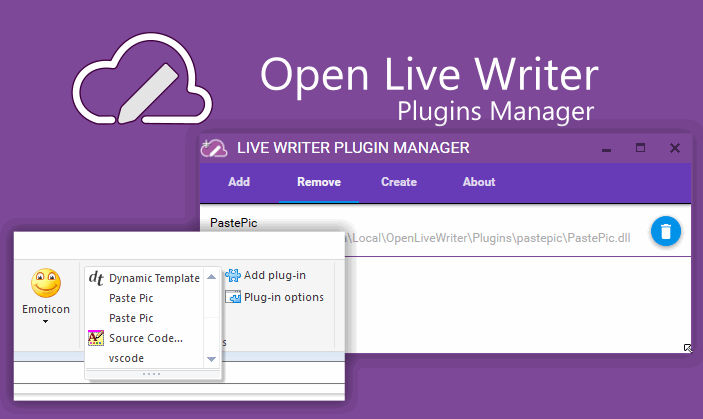Select the Dynamic Template plug-in
Screen dimensions: 703x419
154,277
